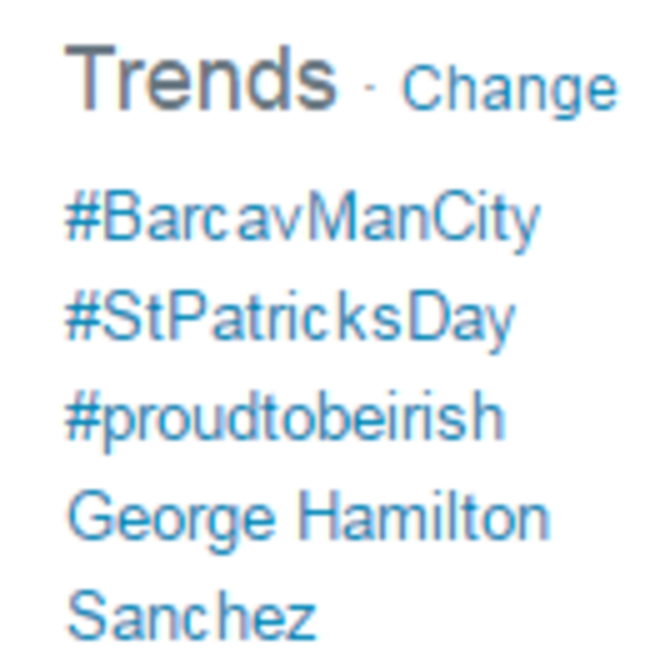Open the #BarcavManCity trending hashtag
Screen dimensions: 650x665
click(302, 219)
